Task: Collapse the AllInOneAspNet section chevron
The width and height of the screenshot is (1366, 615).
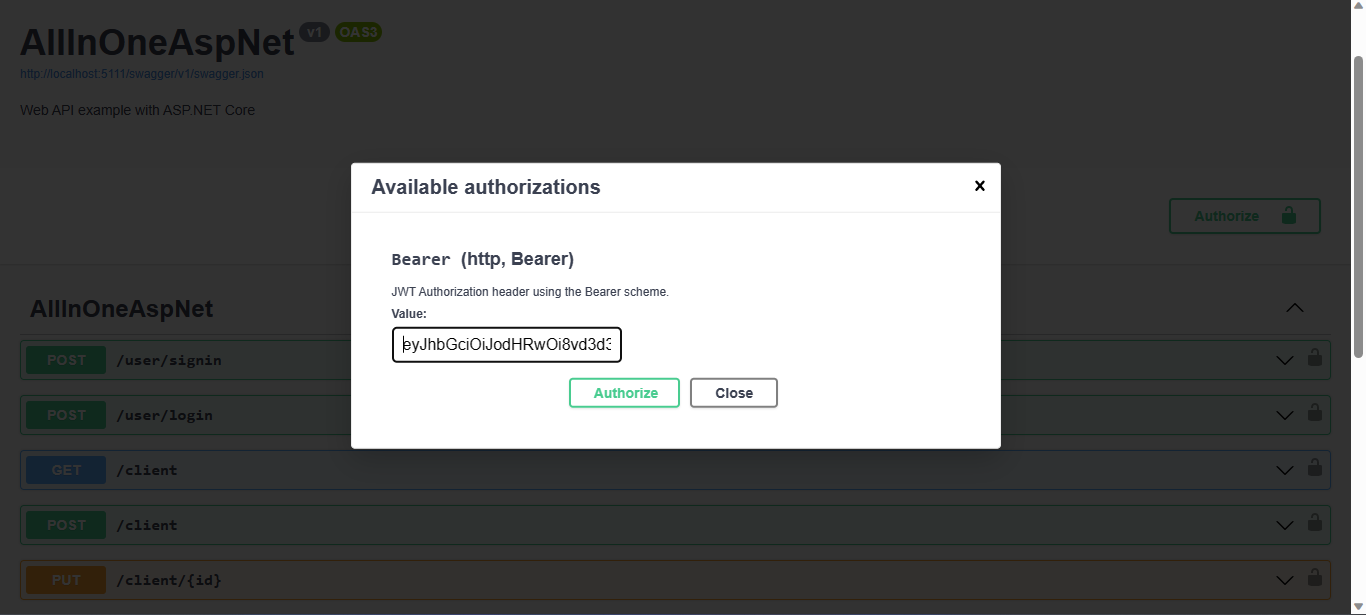Action: tap(1295, 308)
